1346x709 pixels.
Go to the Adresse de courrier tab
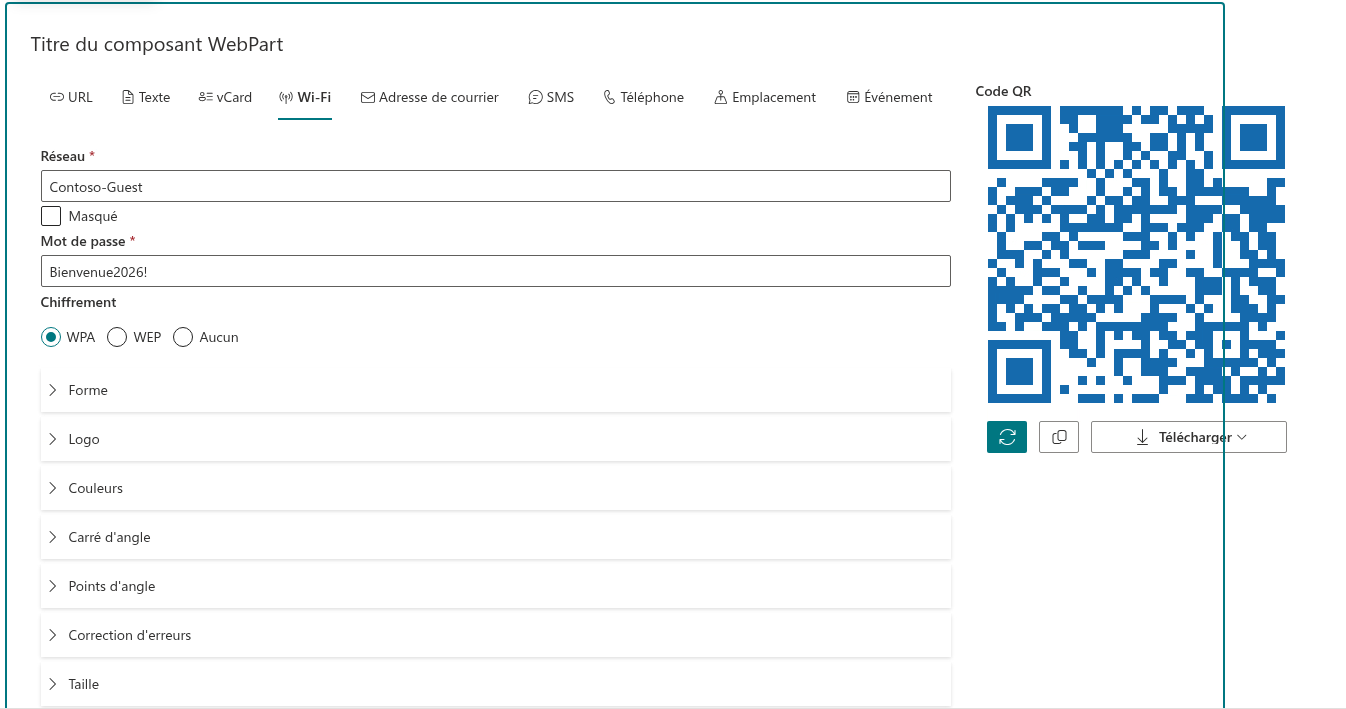(430, 97)
